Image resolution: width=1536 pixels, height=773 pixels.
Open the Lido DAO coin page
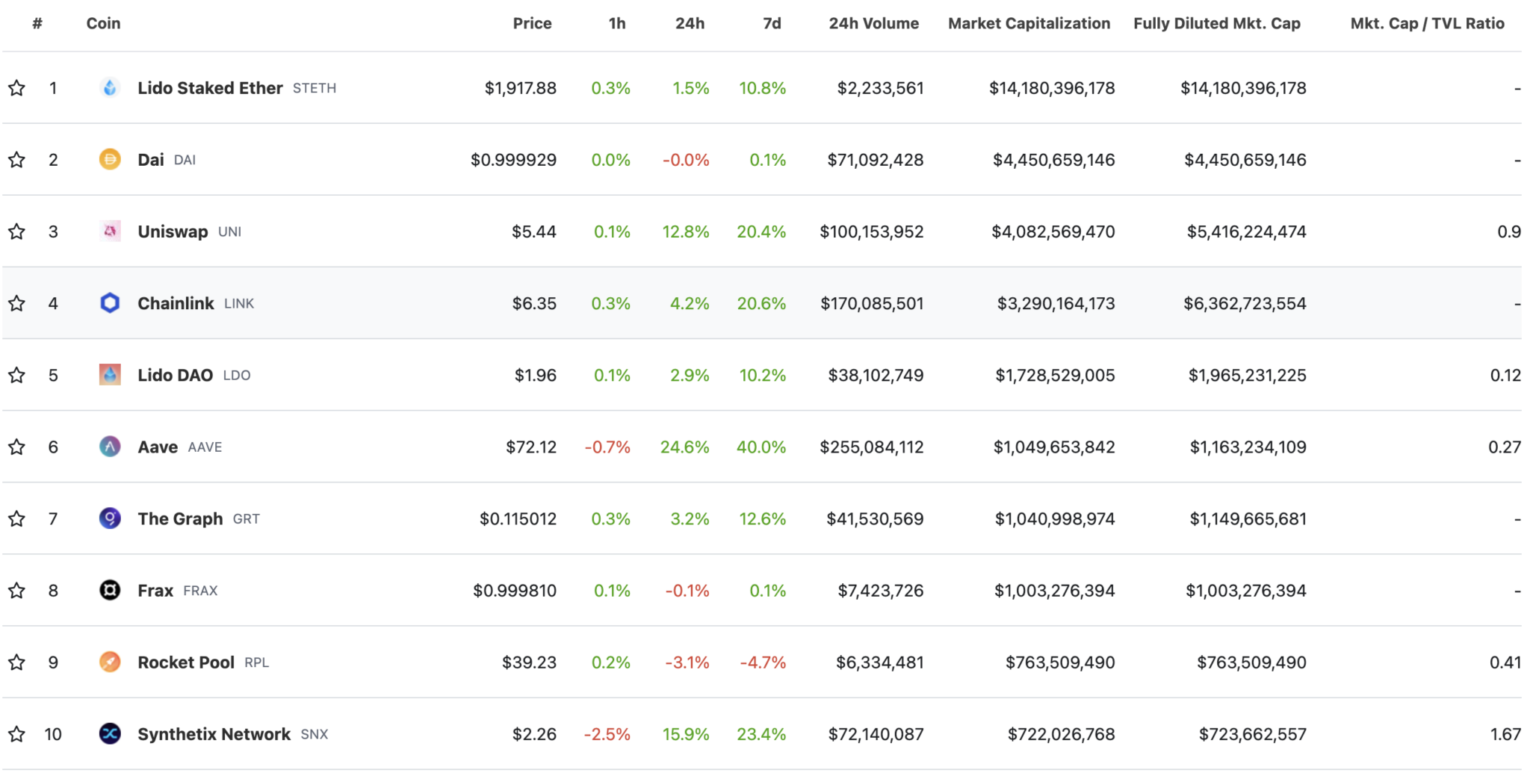click(175, 375)
